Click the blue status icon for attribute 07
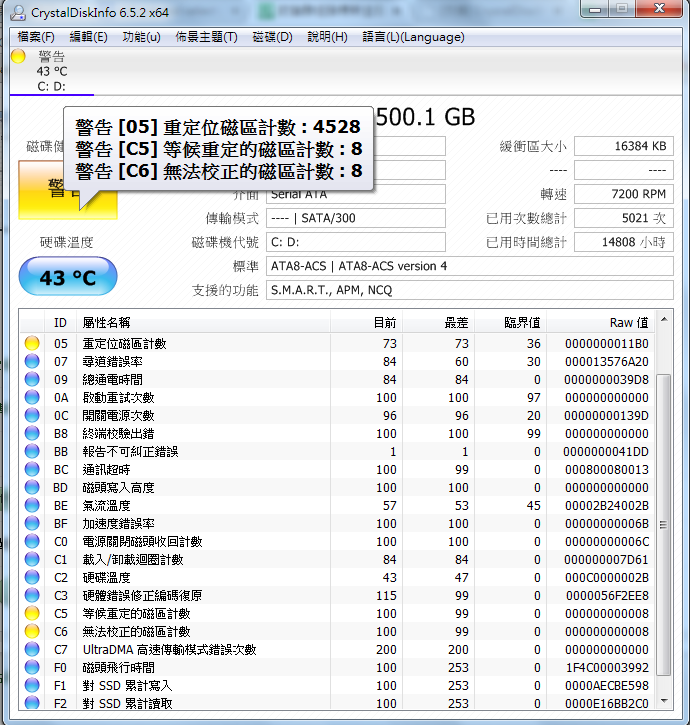Viewport: 690px width, 725px height. click(x=32, y=361)
